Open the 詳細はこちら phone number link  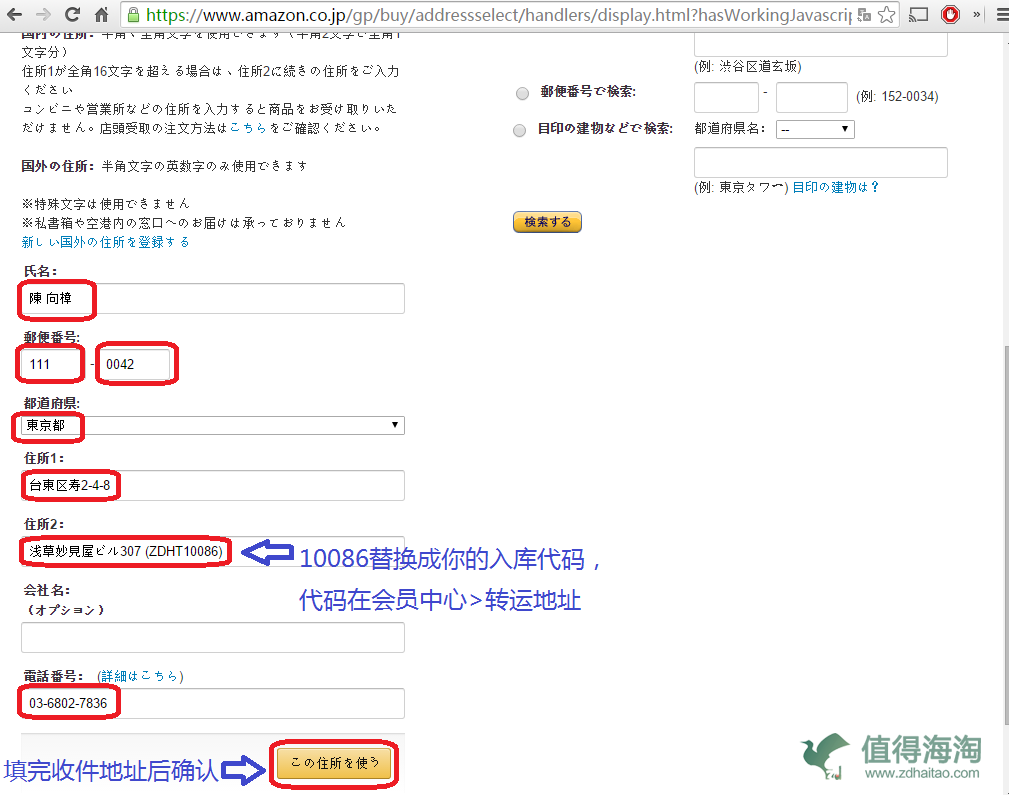(139, 676)
